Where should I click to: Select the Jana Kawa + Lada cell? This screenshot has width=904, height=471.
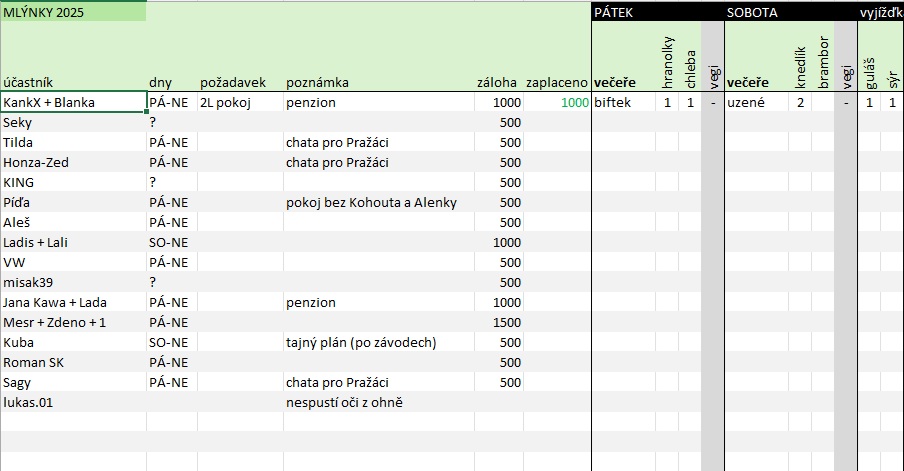tap(73, 302)
